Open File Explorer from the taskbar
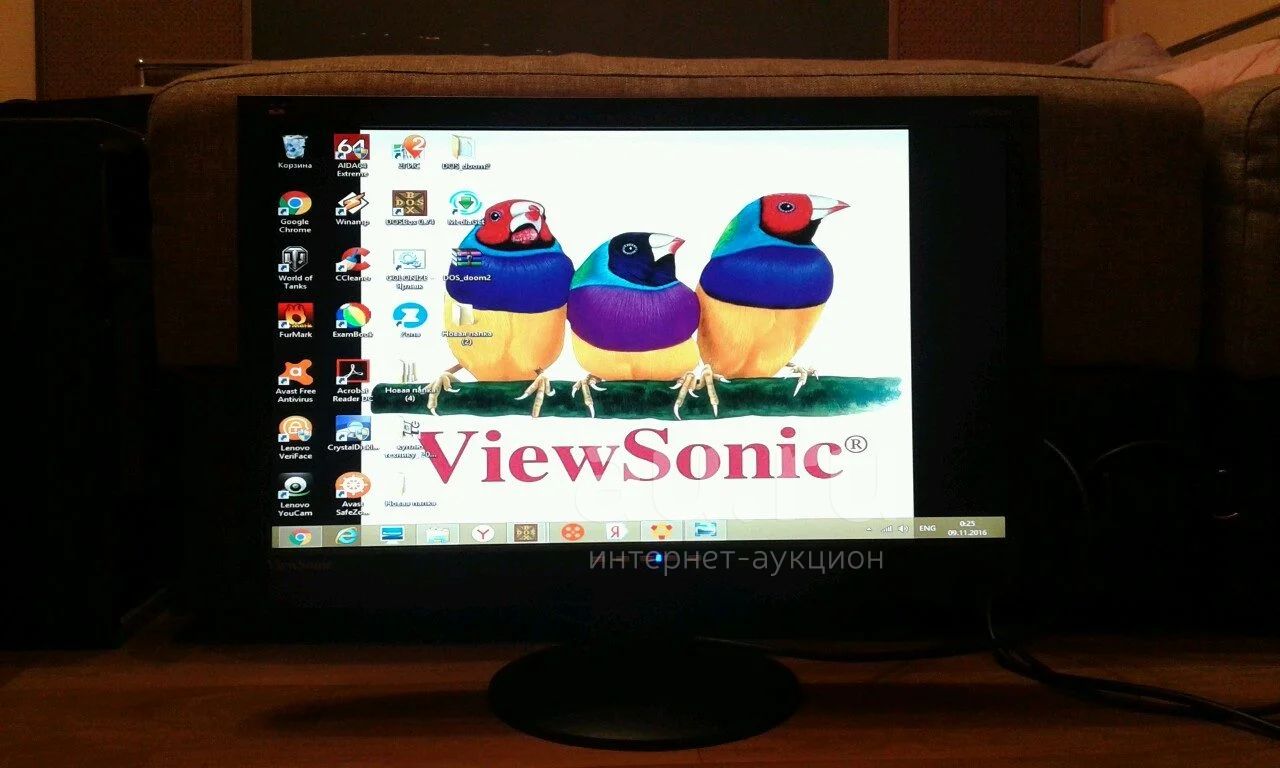 (437, 534)
